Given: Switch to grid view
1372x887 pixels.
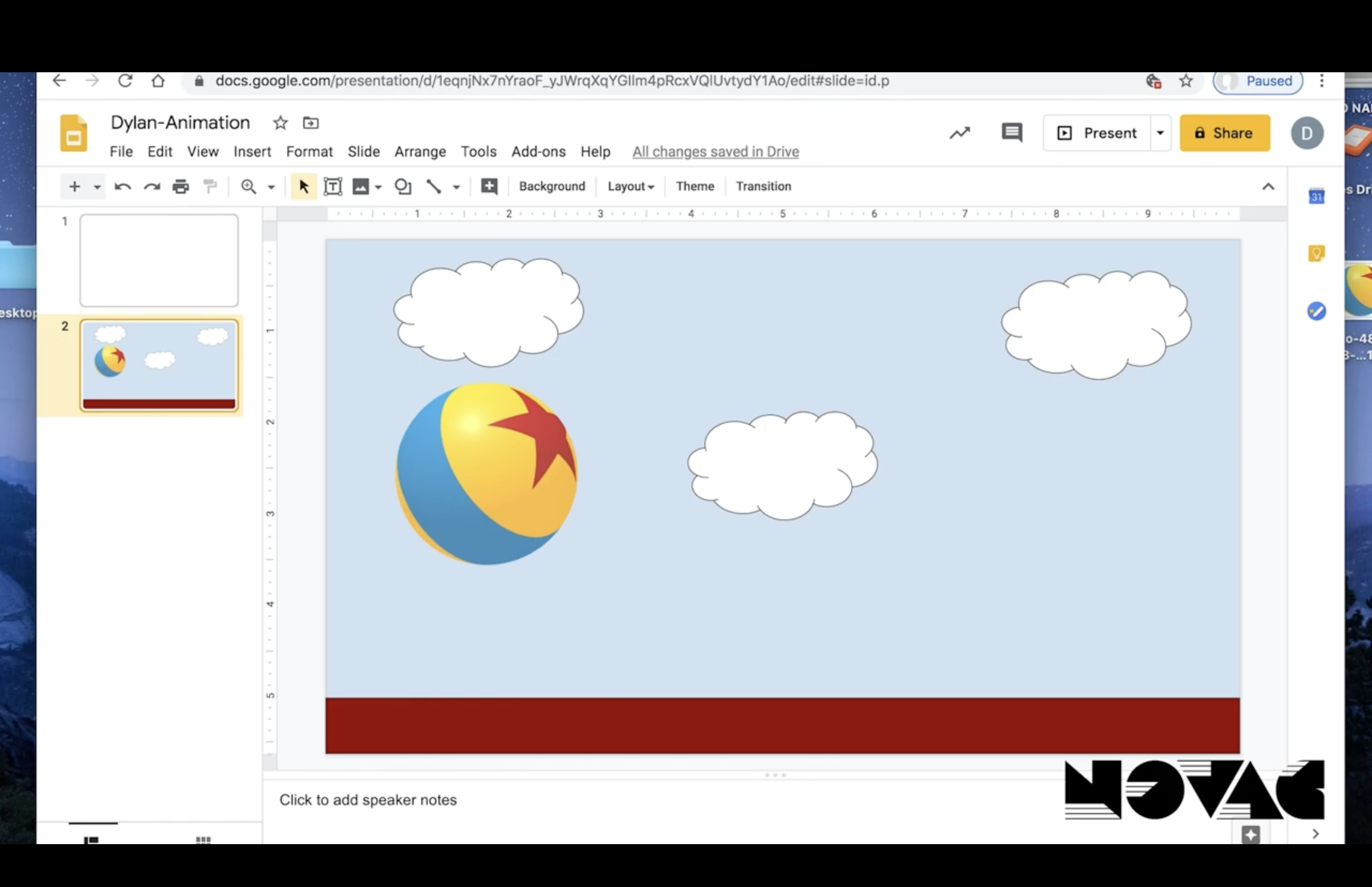Looking at the screenshot, I should click(x=202, y=840).
